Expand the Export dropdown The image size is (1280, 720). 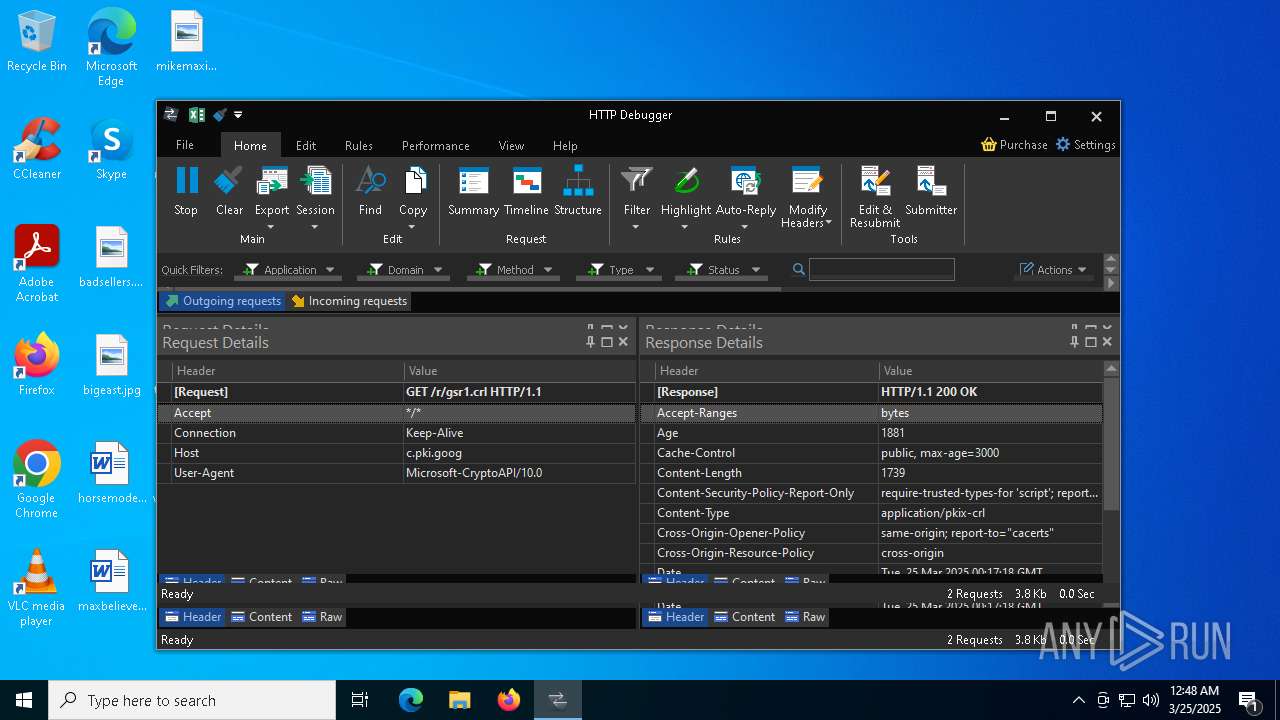pos(271,227)
